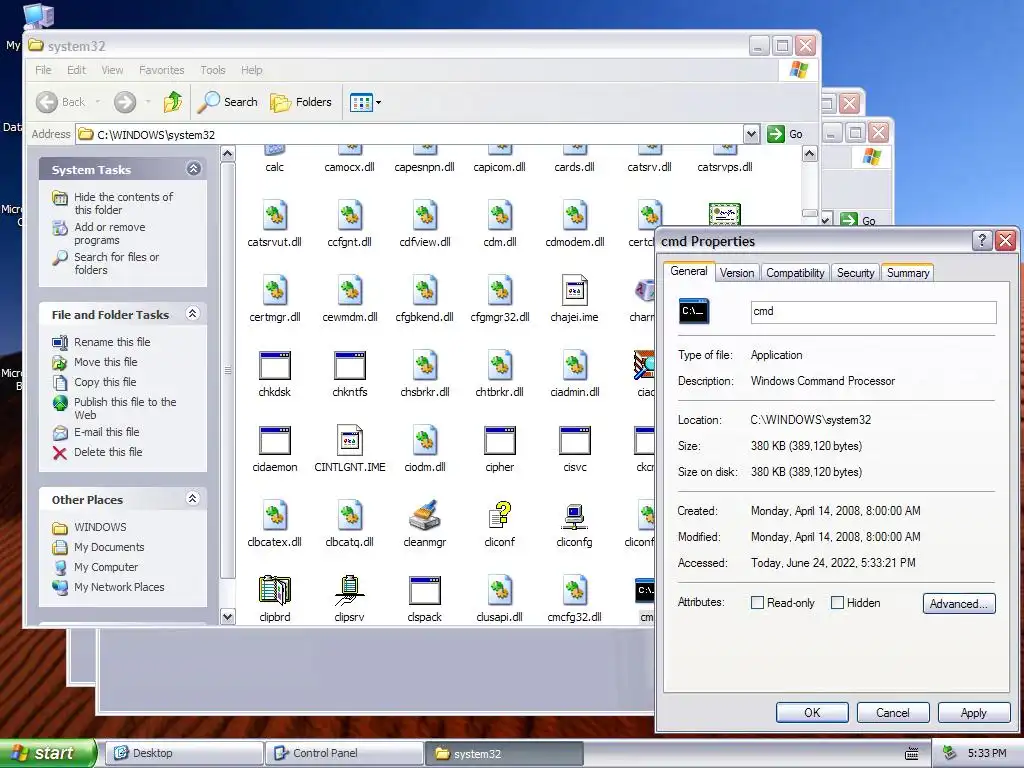1024x768 pixels.
Task: Click Rename this file link
Action: [112, 342]
